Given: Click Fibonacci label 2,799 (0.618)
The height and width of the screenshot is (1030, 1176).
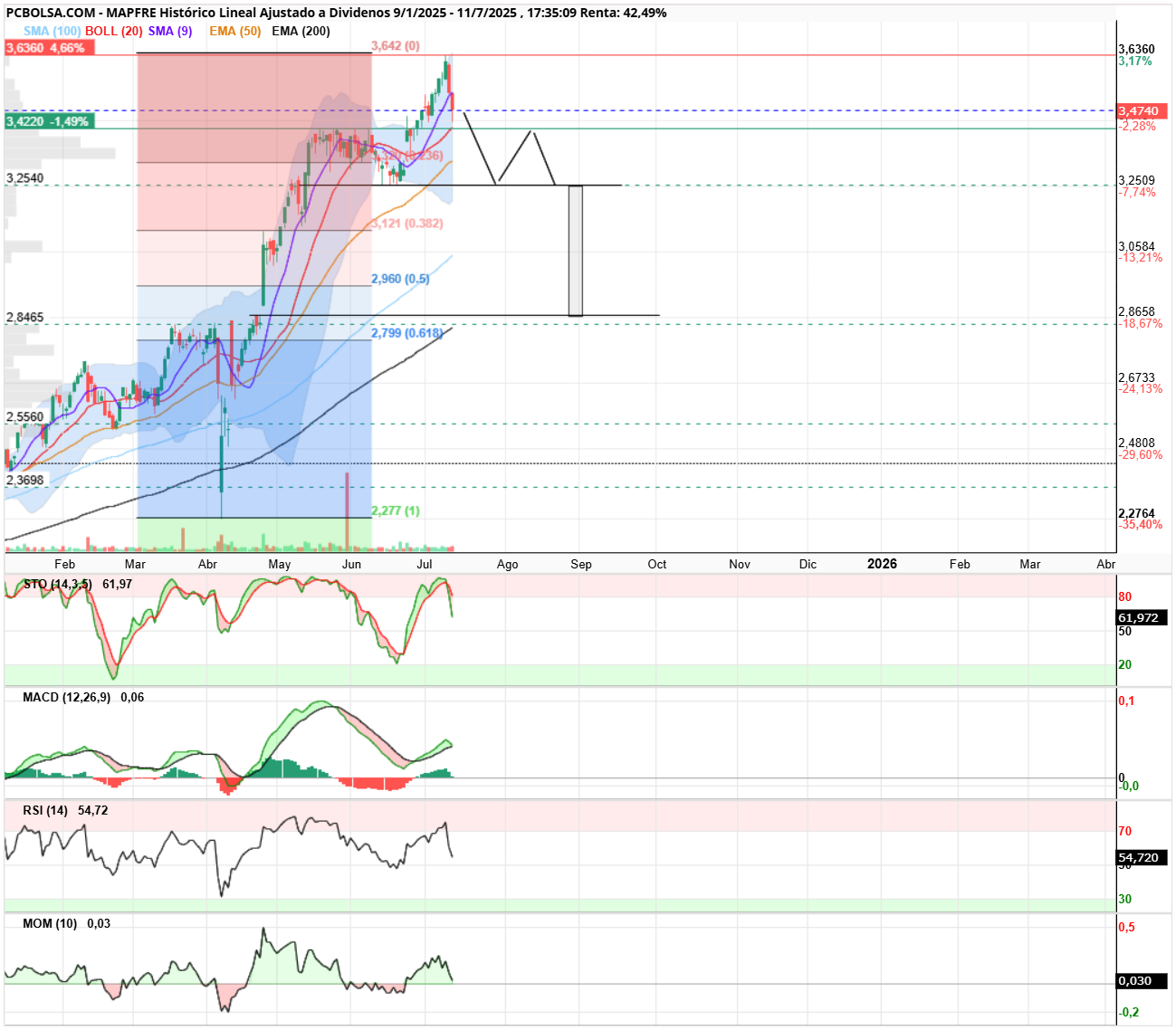Looking at the screenshot, I should pos(406,333).
